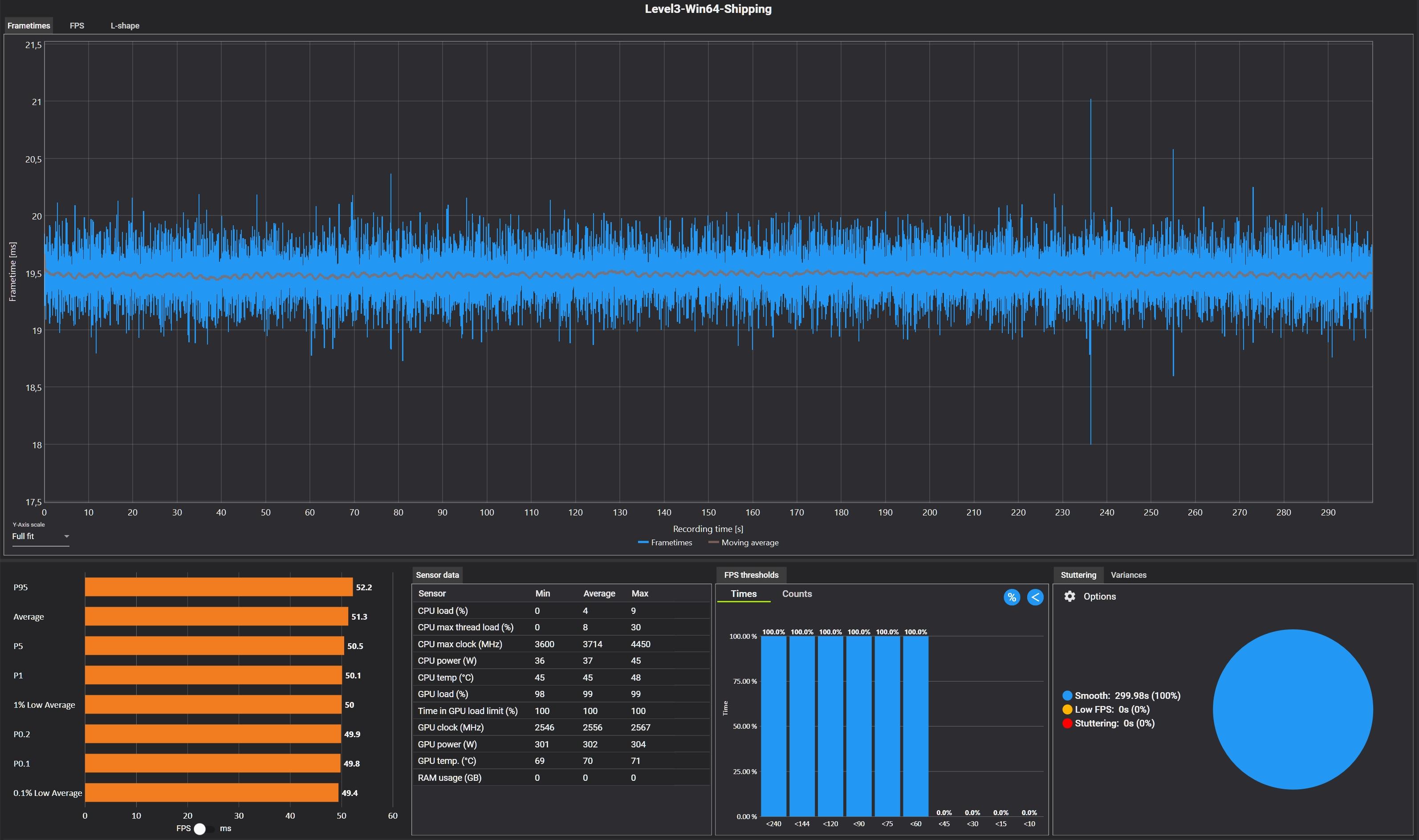Select the CPU load (%) row

(561, 611)
